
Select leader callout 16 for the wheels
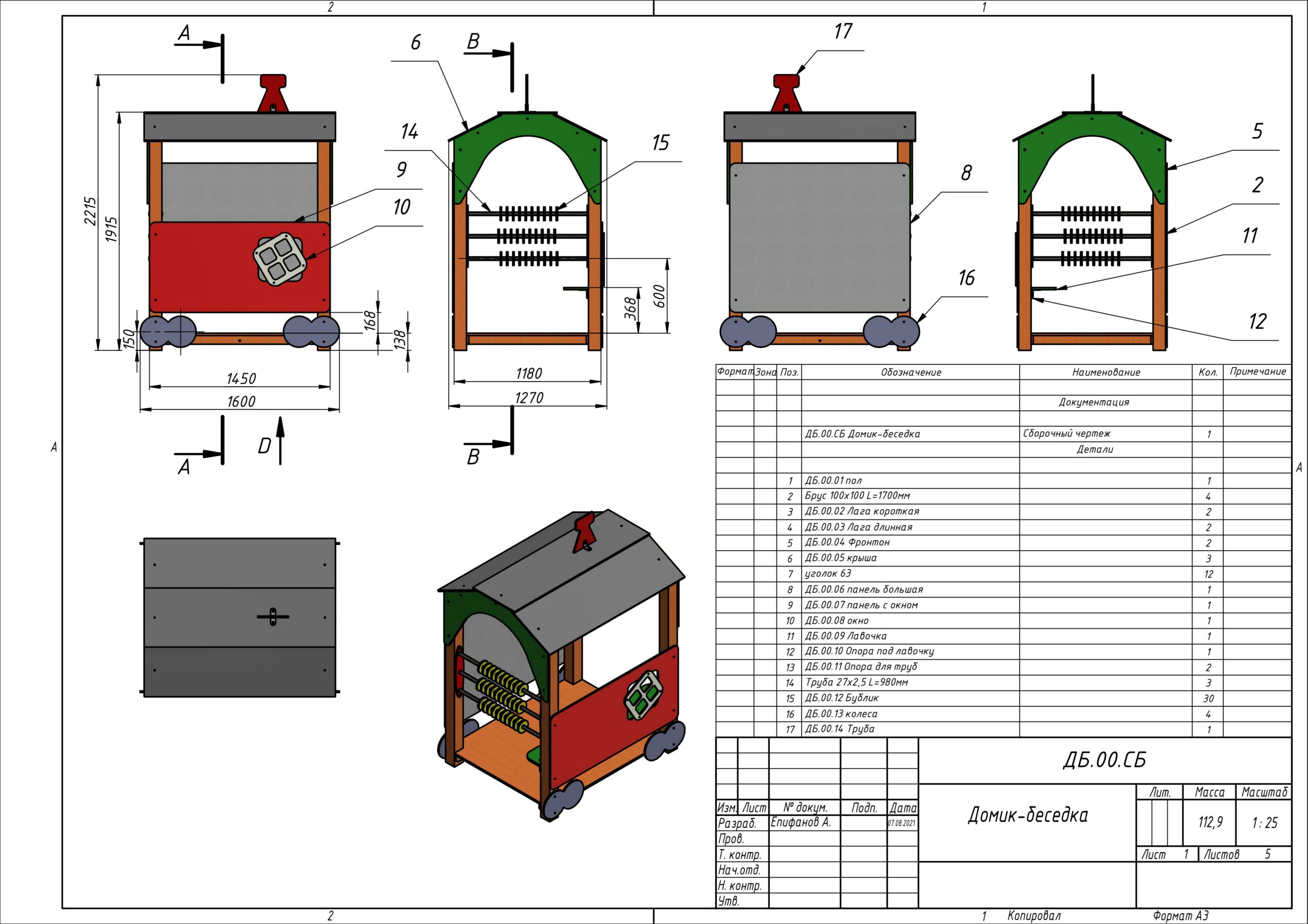tap(966, 277)
